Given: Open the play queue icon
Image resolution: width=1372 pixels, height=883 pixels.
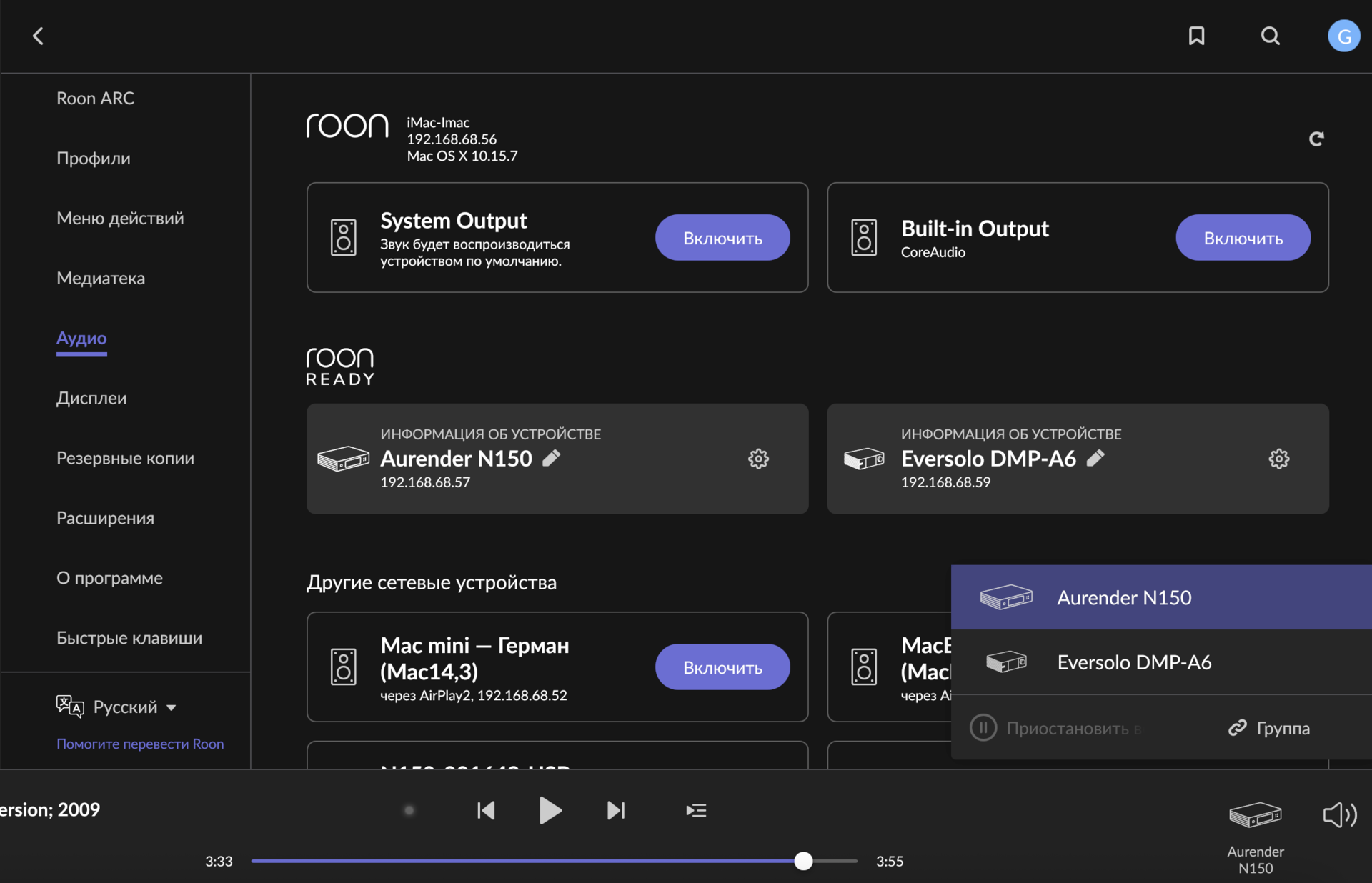Looking at the screenshot, I should pyautogui.click(x=696, y=810).
